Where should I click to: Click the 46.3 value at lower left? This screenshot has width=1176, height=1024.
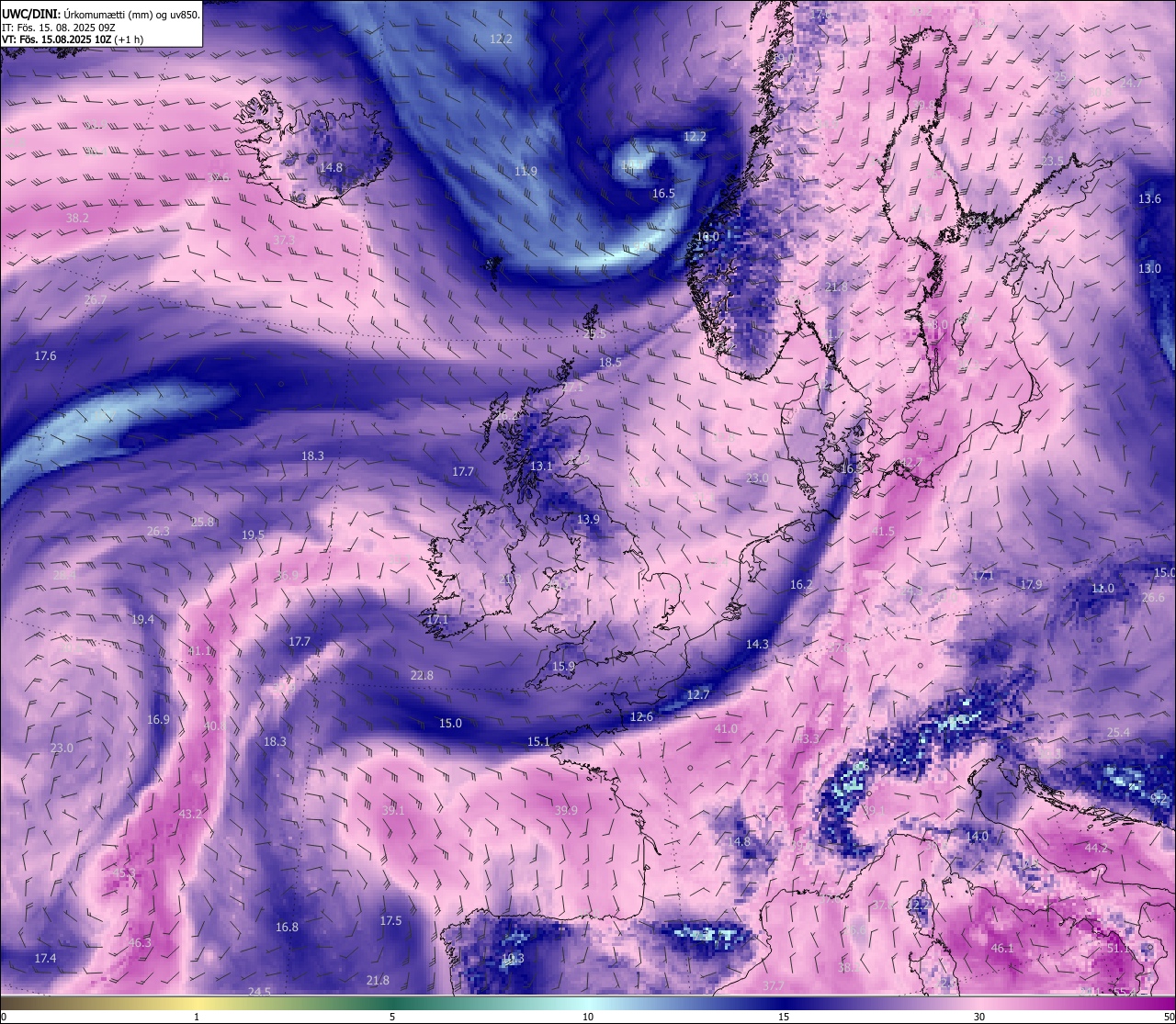click(140, 942)
